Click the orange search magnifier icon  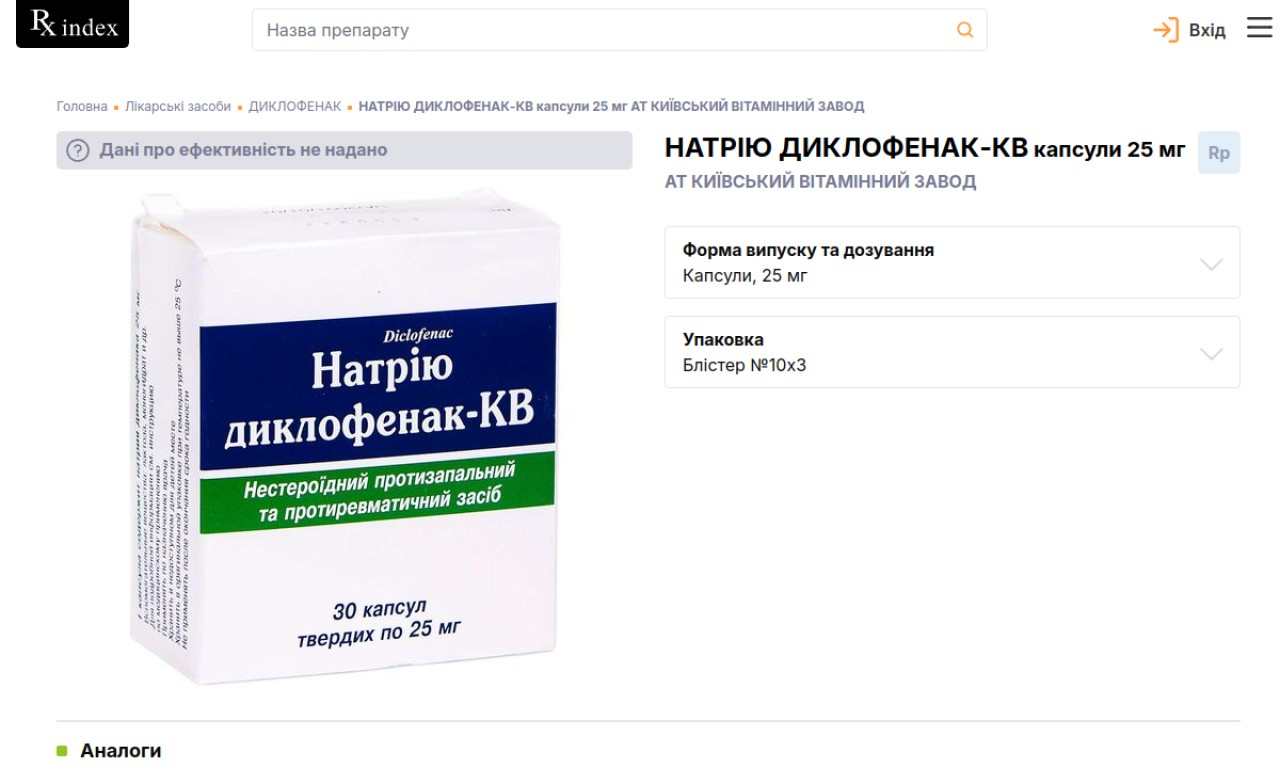point(965,30)
